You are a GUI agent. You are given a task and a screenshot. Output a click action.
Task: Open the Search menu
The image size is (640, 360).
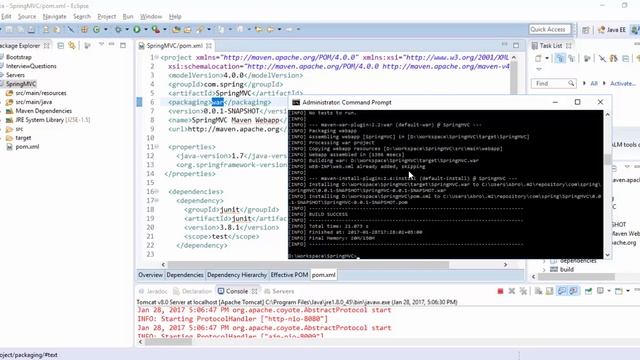(x=82, y=16)
